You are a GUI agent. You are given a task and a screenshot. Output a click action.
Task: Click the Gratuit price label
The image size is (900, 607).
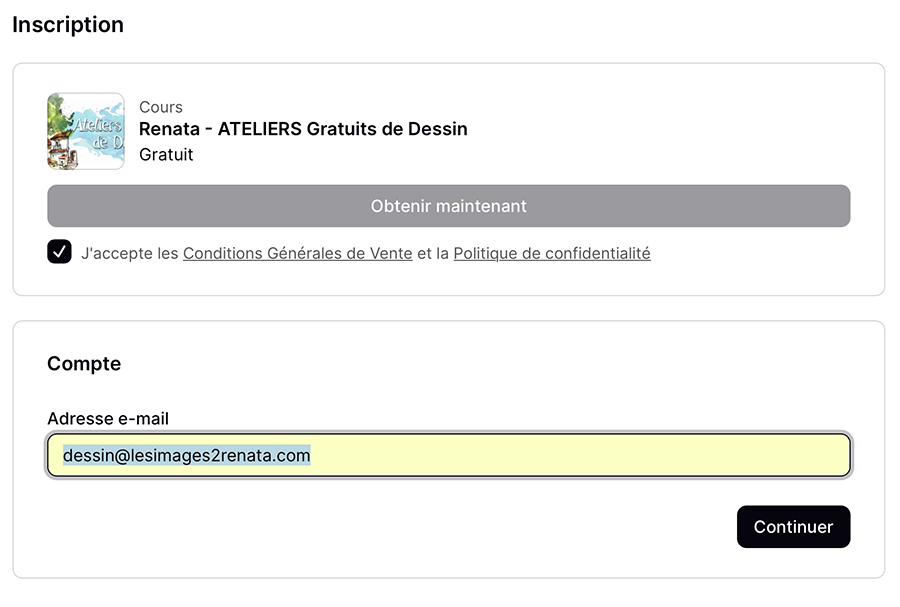[x=166, y=155]
